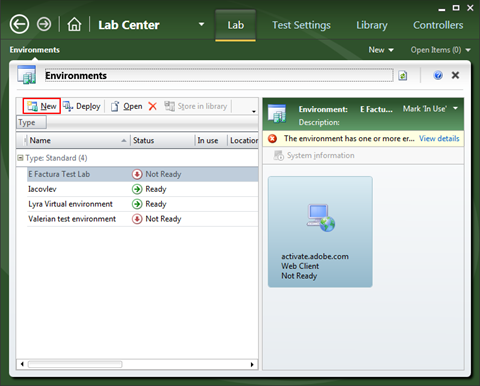480x386 pixels.
Task: Open the Controllers tab
Action: [438, 25]
